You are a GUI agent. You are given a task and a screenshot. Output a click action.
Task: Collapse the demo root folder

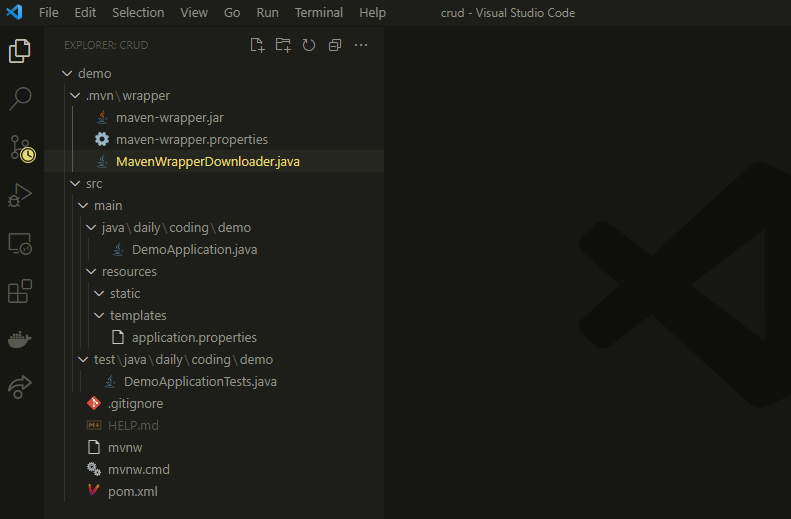click(x=67, y=74)
